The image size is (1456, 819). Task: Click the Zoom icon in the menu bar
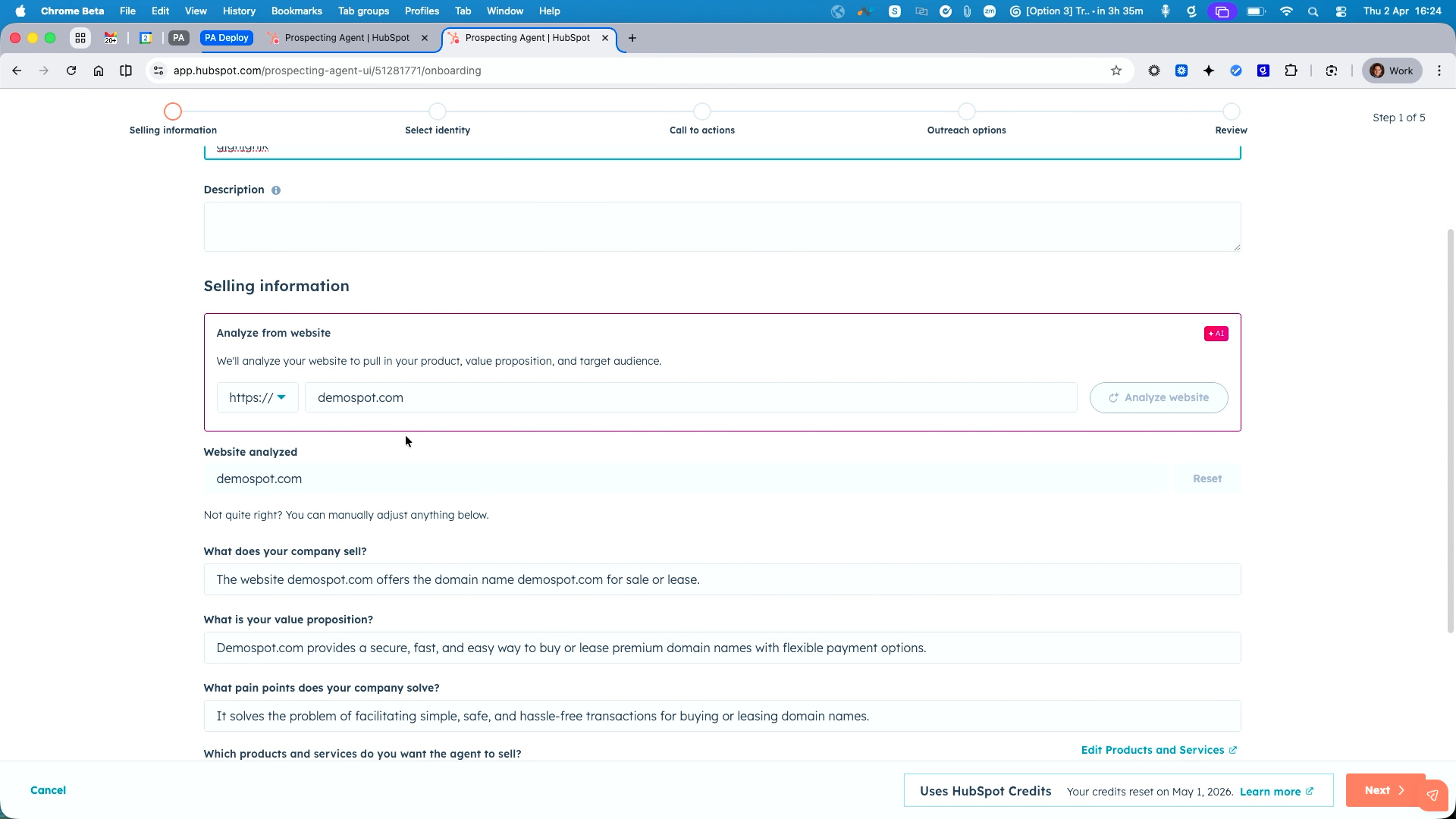pyautogui.click(x=989, y=11)
